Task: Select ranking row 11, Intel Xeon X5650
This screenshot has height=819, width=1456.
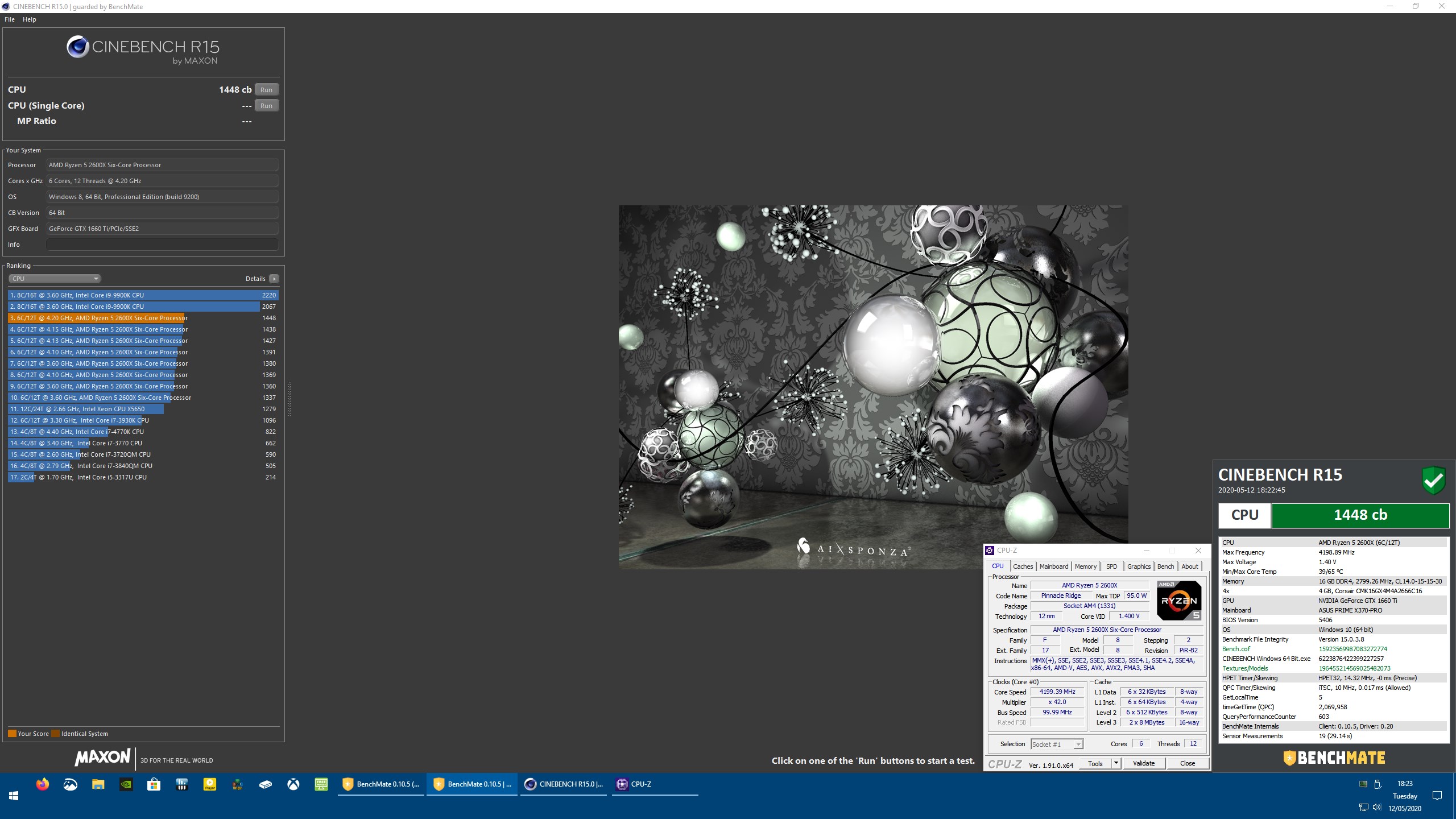Action: coord(143,409)
